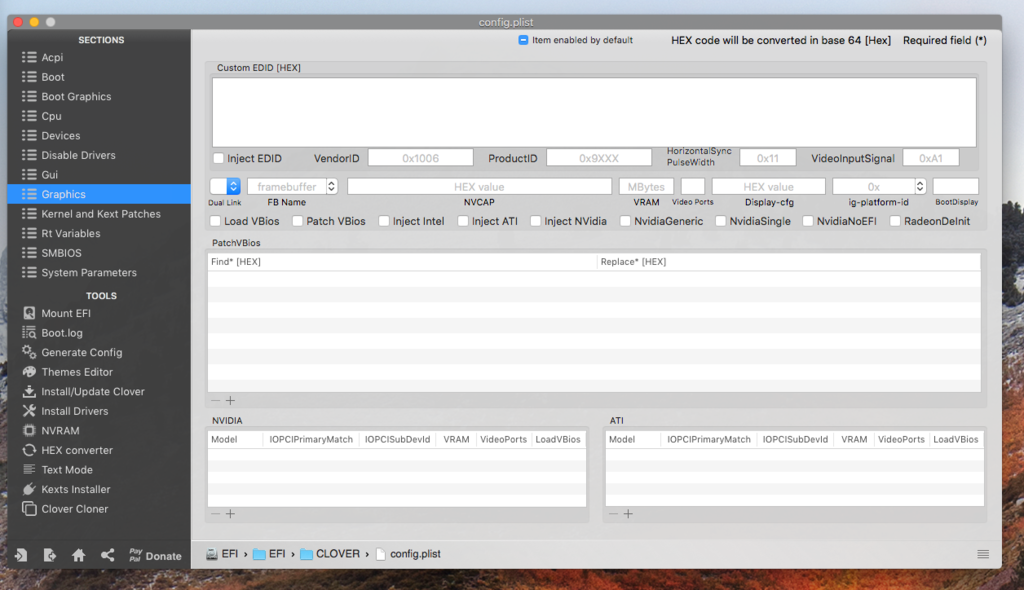Open the Dual Link dropdown
Image resolution: width=1024 pixels, height=590 pixels.
(x=233, y=186)
